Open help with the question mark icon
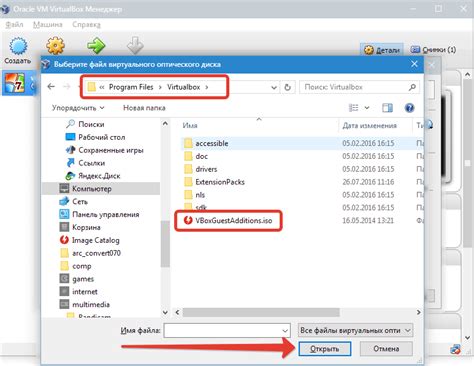Viewport: 474px width, 366px height. (409, 108)
